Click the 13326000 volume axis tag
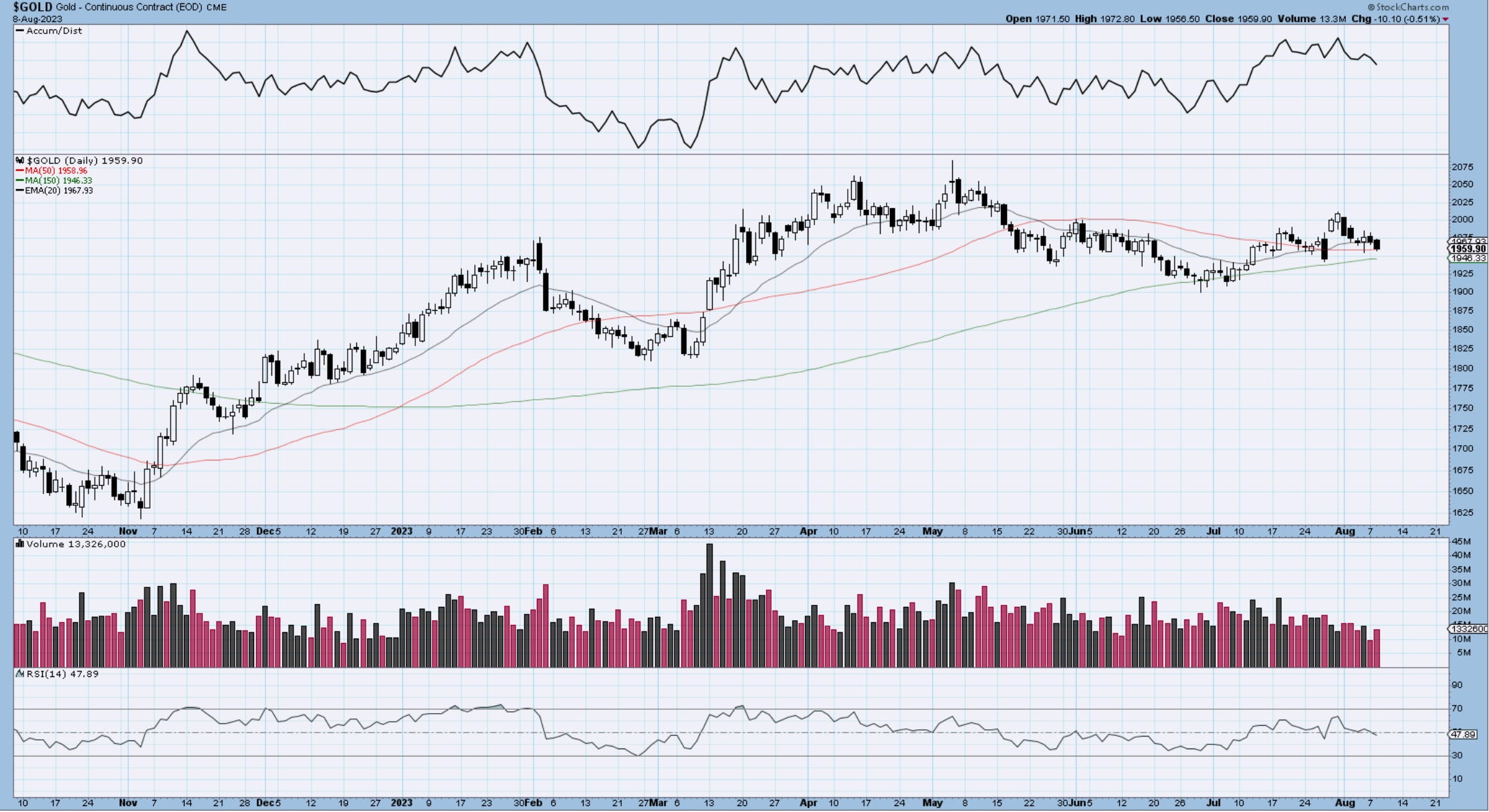Image resolution: width=1489 pixels, height=812 pixels. tap(1468, 629)
